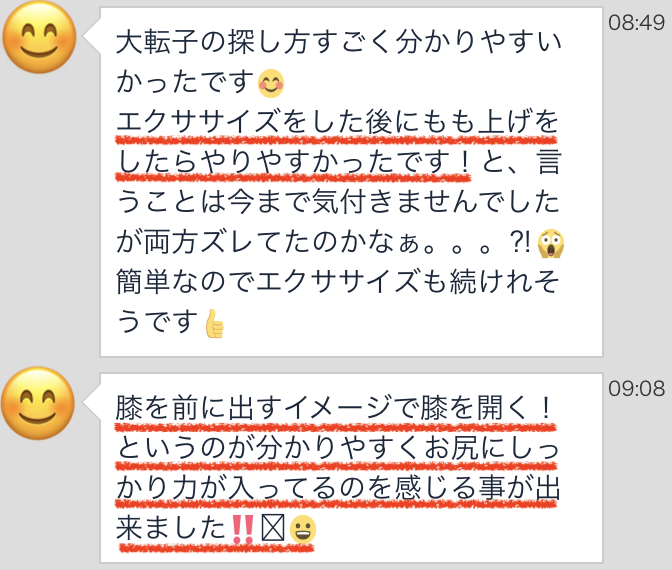Screen dimensions: 672x570
Task: Click the line かり力が入ってるのを感じる事が出
Action: click(x=338, y=488)
